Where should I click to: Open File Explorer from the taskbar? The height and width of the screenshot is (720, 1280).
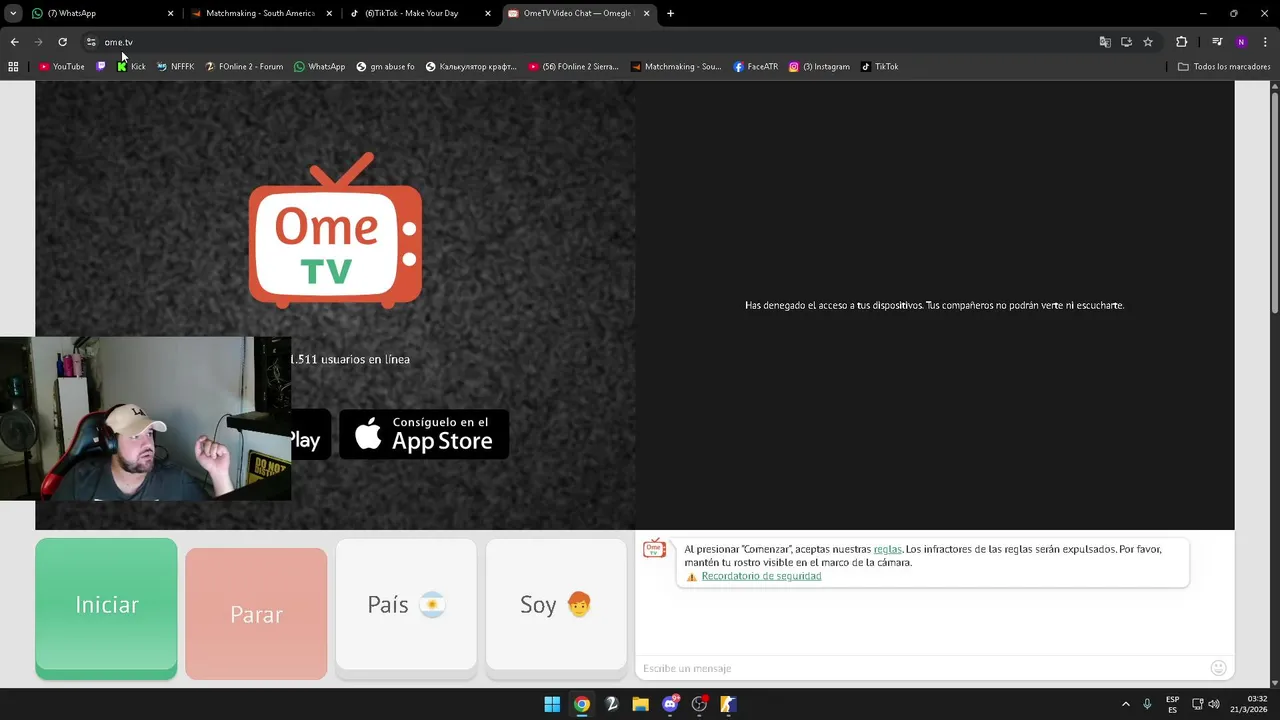click(x=640, y=704)
